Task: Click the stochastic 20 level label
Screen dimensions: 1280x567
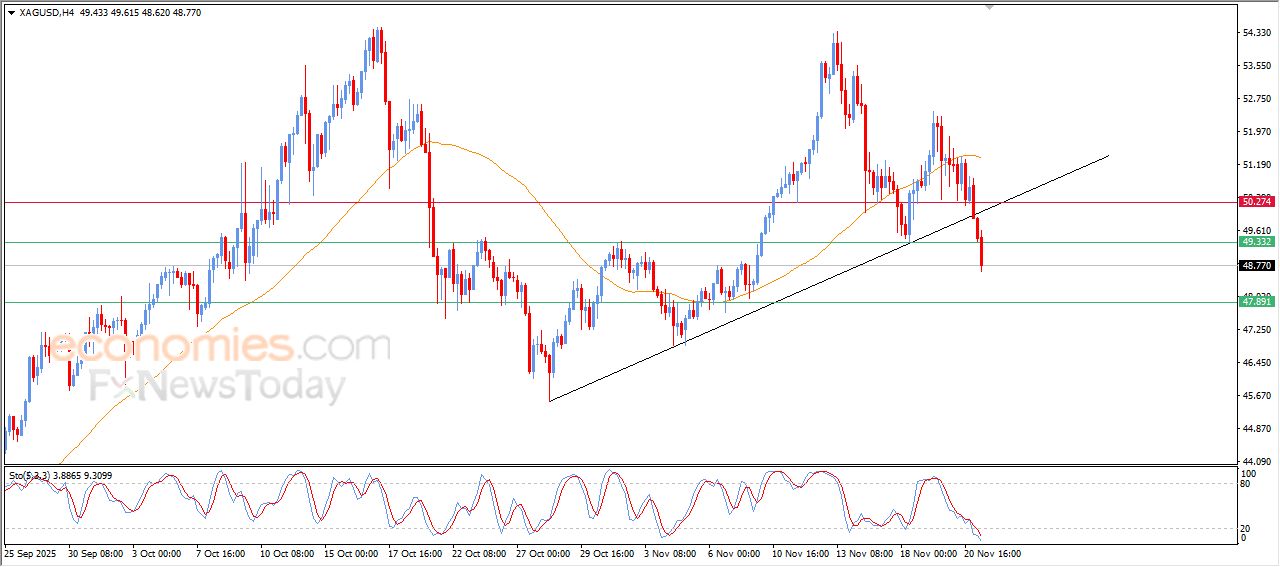Action: point(1247,527)
